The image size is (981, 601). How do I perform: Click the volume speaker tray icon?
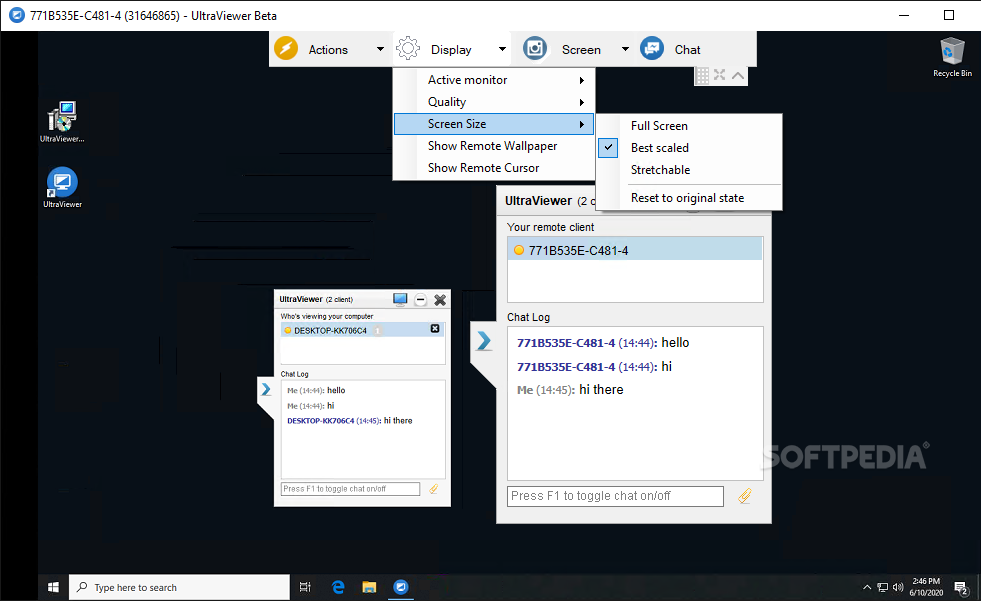(898, 587)
